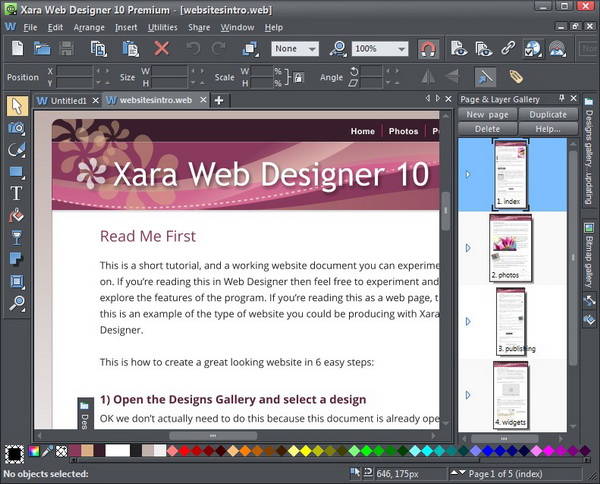This screenshot has height=484, width=600.
Task: Choose the Rectangle shape tool
Action: click(x=16, y=171)
